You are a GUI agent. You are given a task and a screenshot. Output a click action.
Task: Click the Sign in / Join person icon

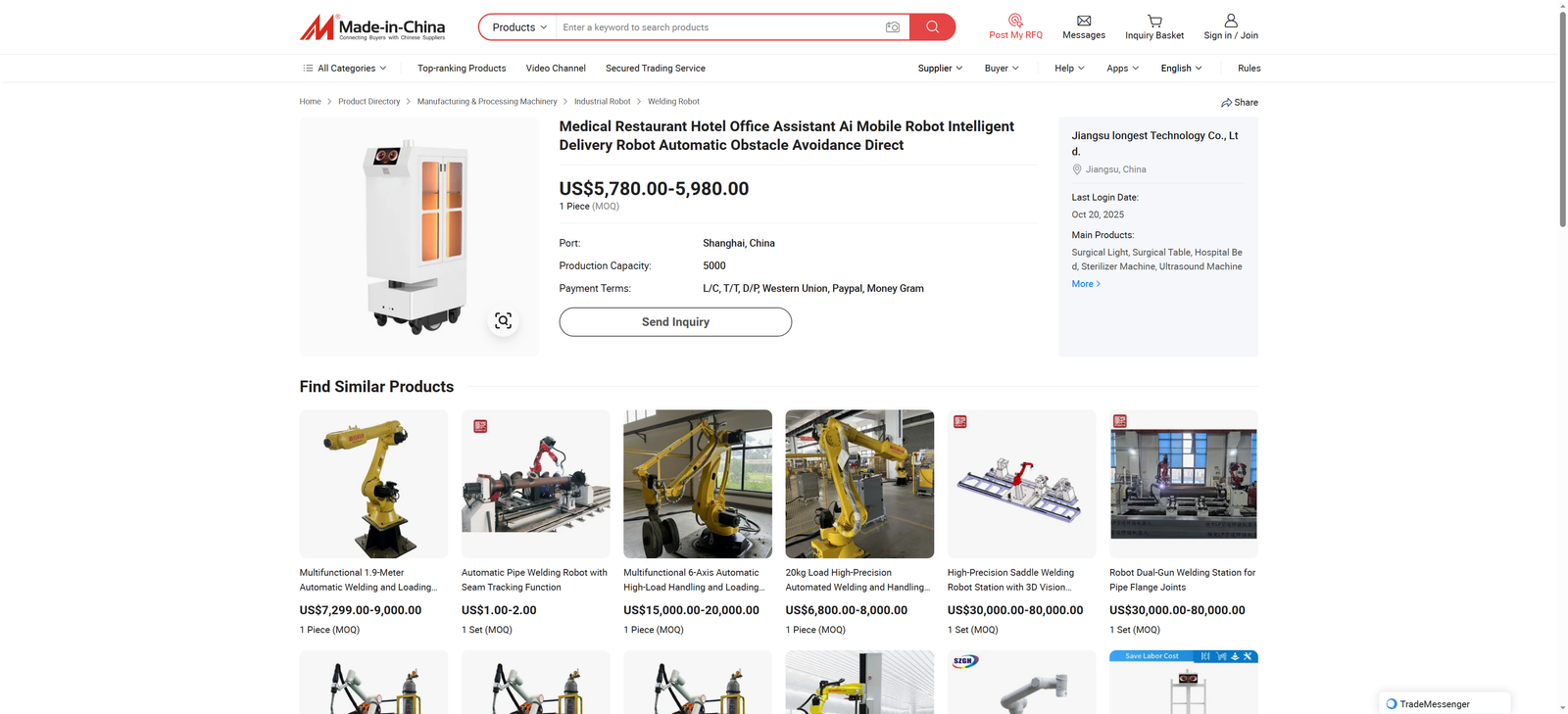tap(1231, 21)
